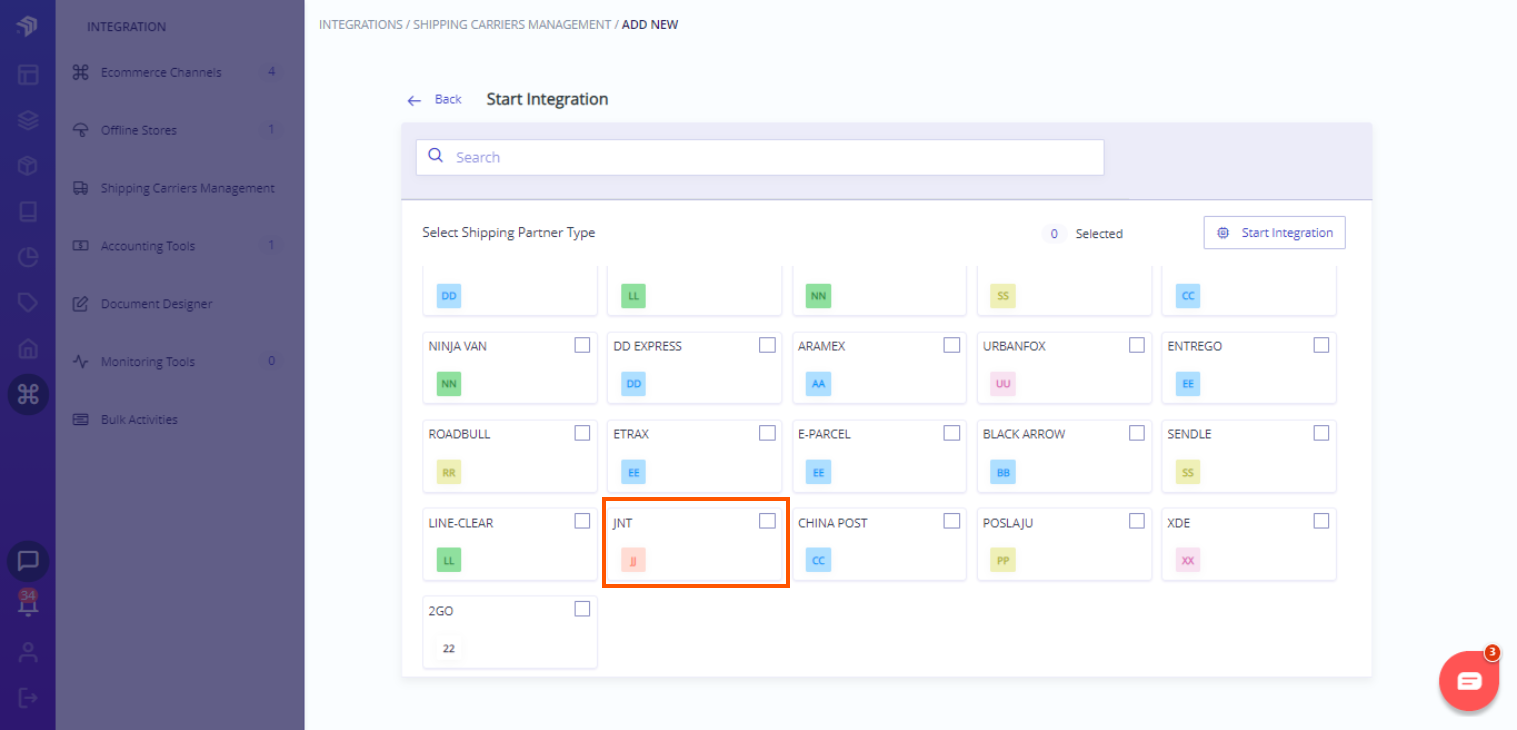
Task: Select the highlighted integration command icon
Action: point(28,395)
